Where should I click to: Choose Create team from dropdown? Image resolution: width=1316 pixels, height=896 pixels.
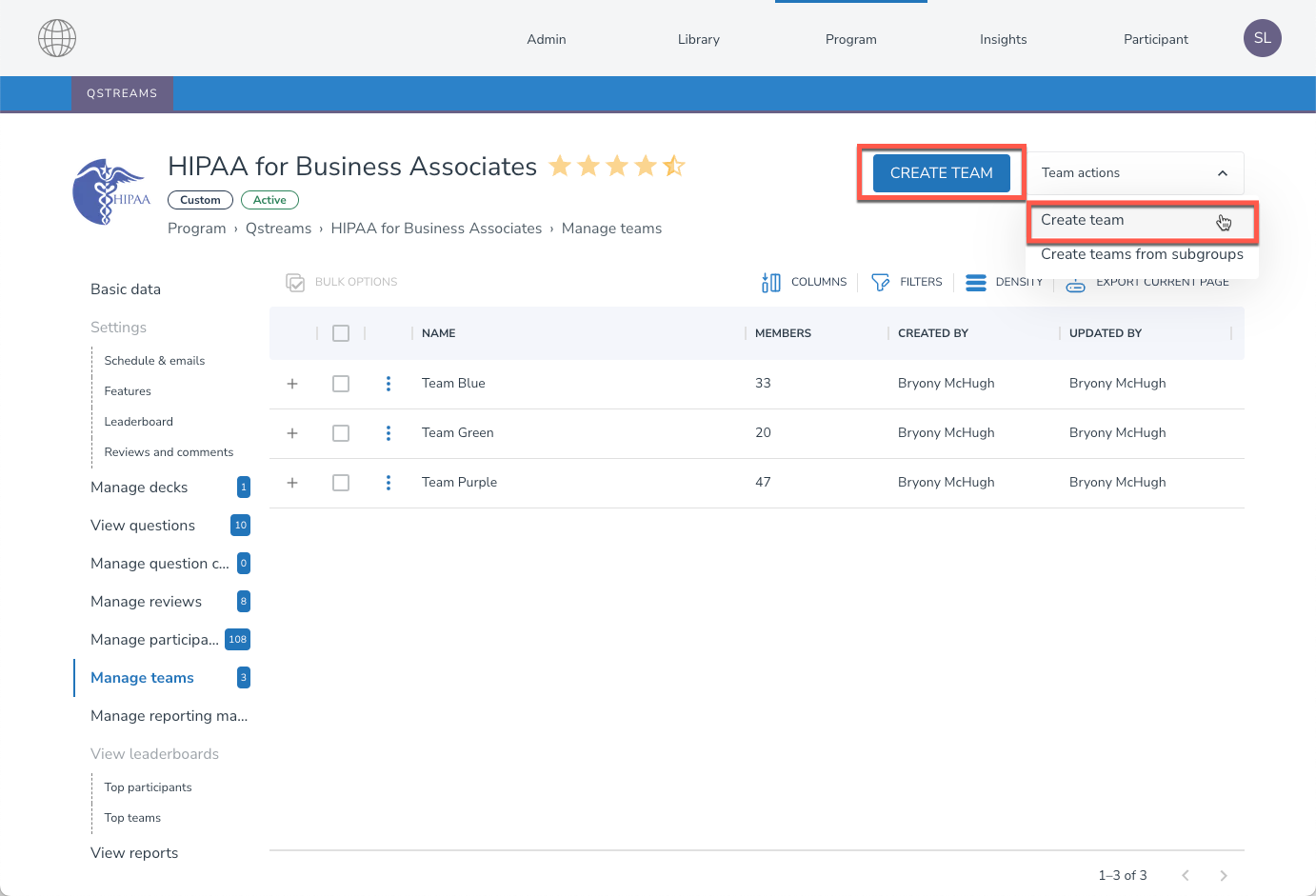pyautogui.click(x=1142, y=221)
